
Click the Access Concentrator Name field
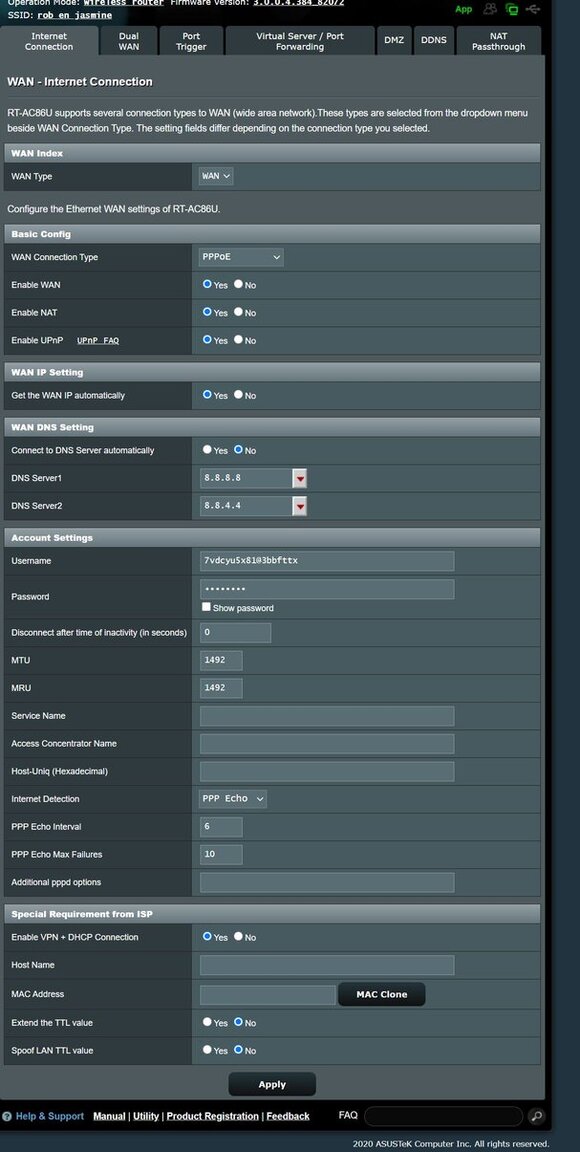click(327, 744)
